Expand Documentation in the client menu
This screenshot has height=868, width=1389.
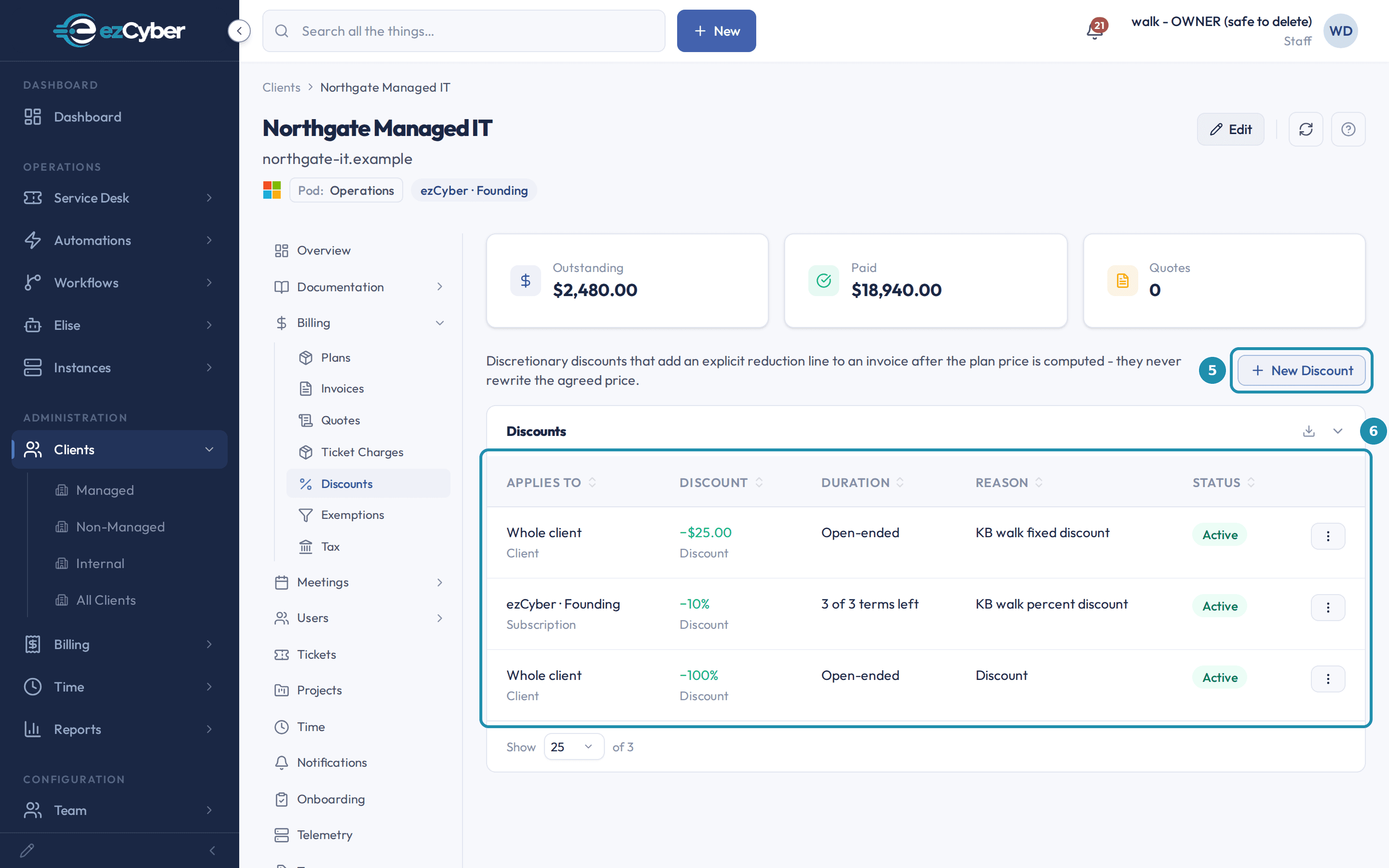359,286
